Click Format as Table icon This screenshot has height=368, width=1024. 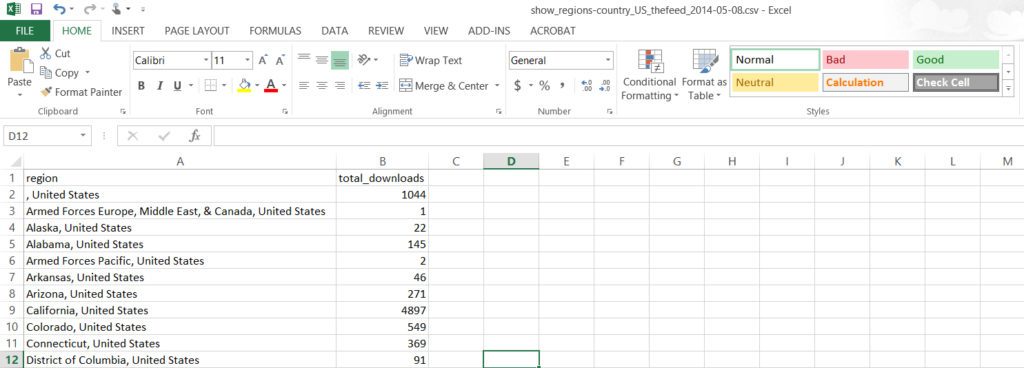tap(704, 75)
